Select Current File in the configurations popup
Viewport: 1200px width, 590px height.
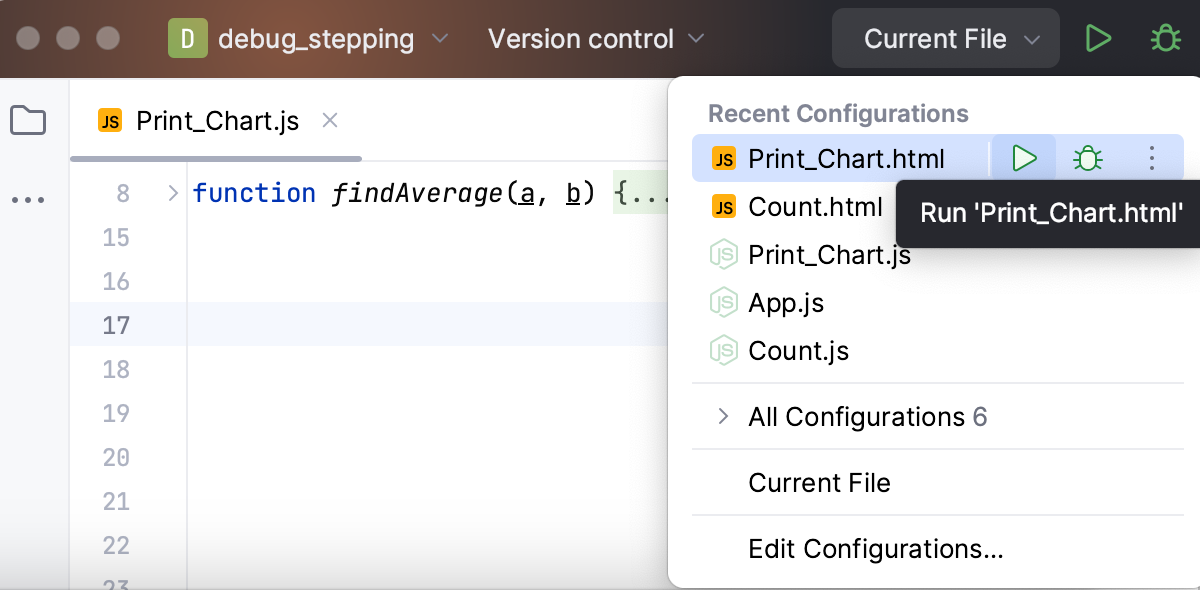[x=820, y=483]
